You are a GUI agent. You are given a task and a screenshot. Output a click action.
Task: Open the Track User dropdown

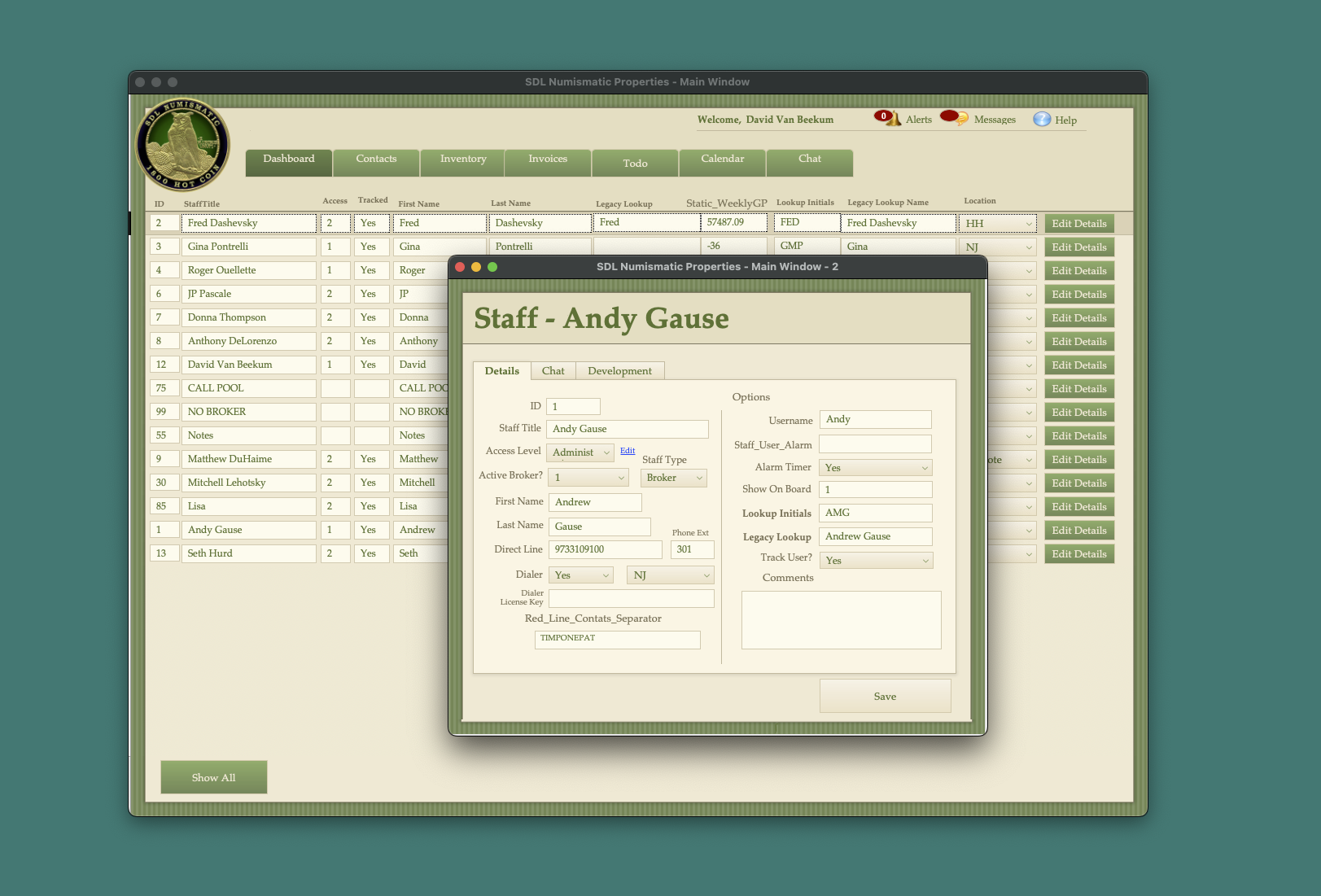pyautogui.click(x=876, y=561)
